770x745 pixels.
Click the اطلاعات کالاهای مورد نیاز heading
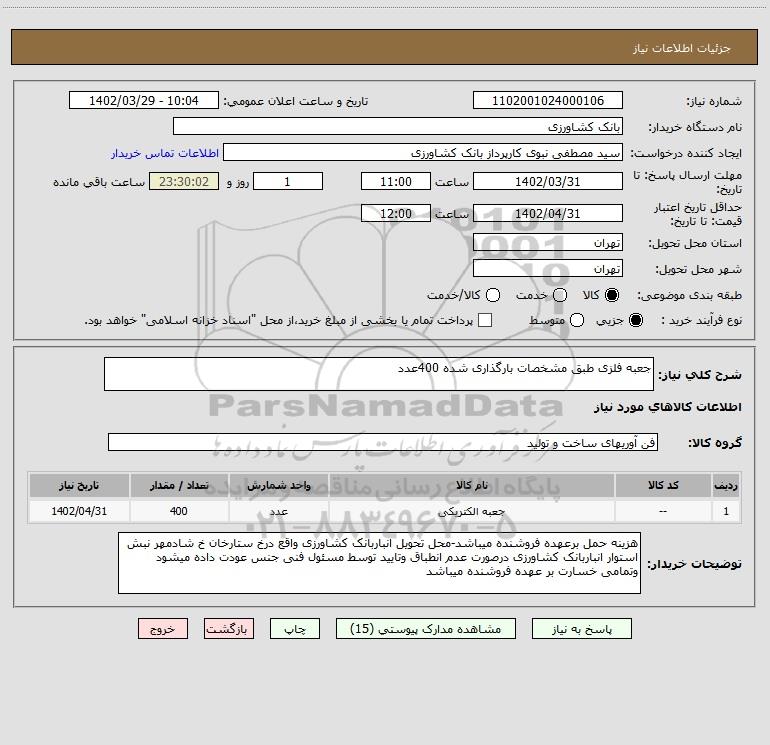[667, 407]
